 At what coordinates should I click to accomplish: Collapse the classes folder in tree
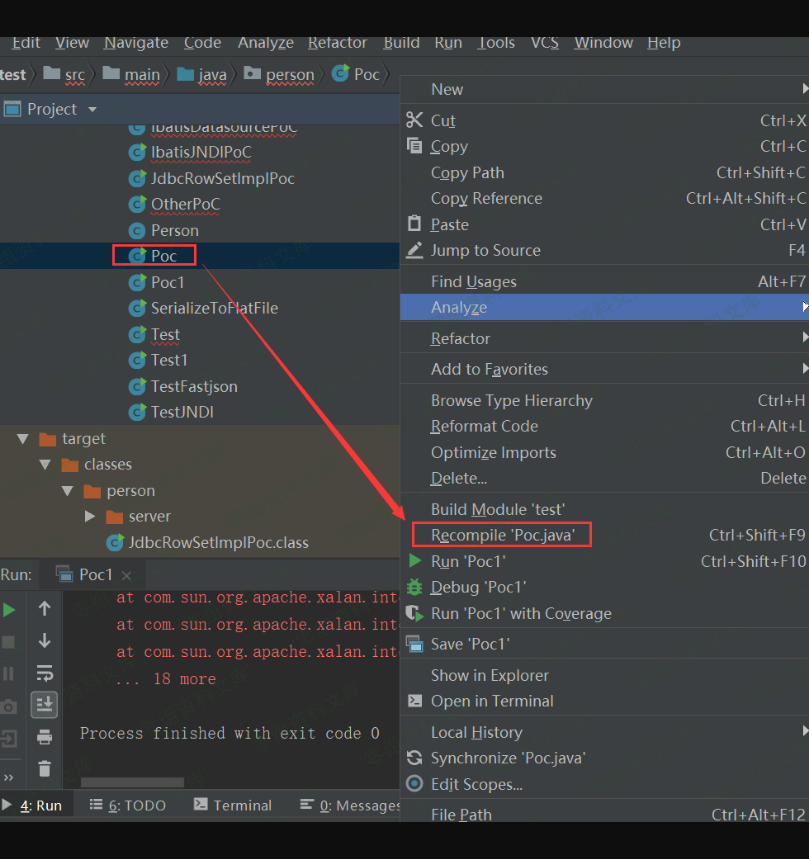[x=44, y=465]
